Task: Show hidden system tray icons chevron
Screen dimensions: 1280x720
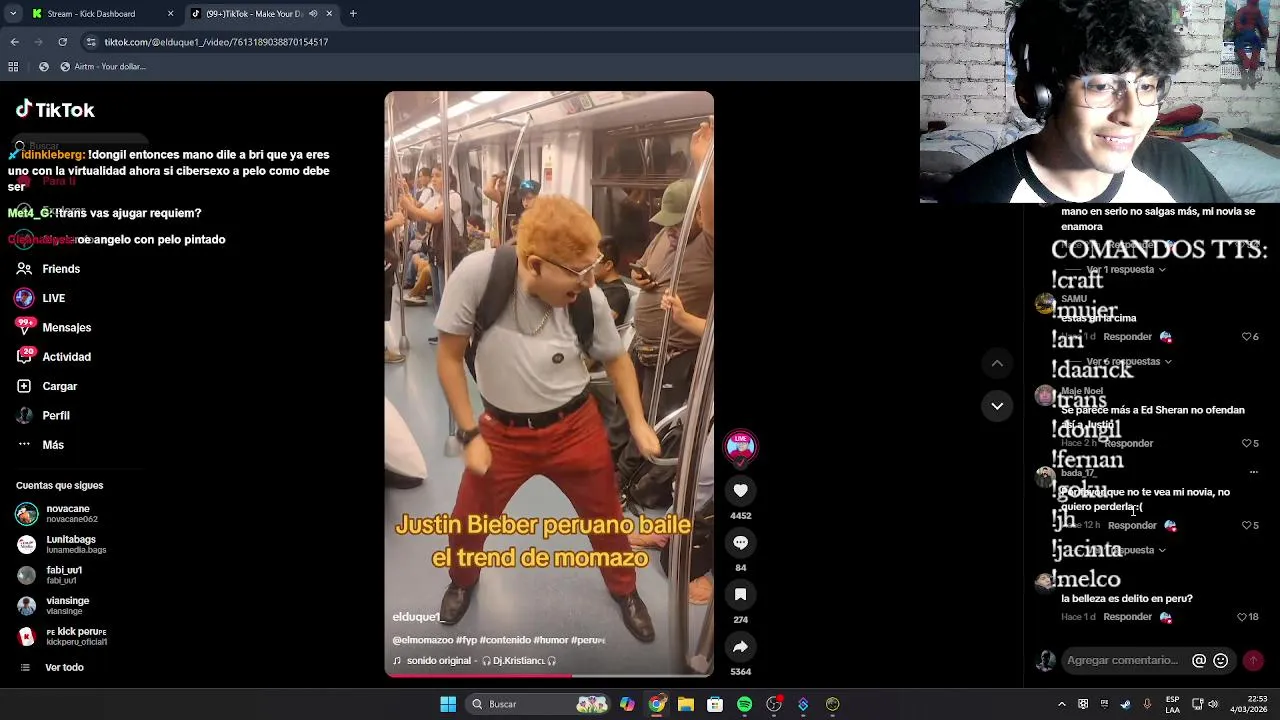Action: pyautogui.click(x=1062, y=704)
